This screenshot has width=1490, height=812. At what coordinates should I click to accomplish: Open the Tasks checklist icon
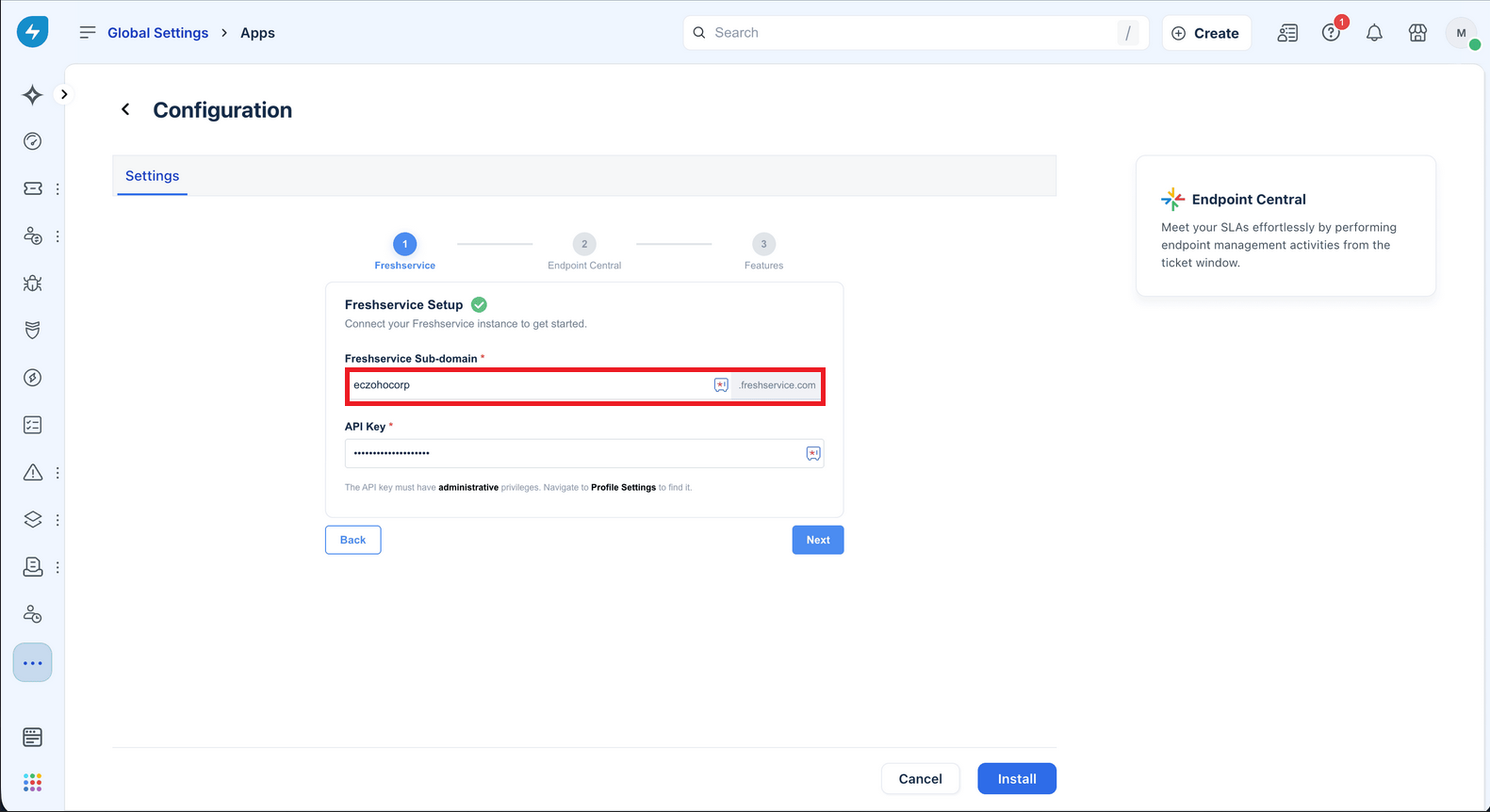coord(33,425)
